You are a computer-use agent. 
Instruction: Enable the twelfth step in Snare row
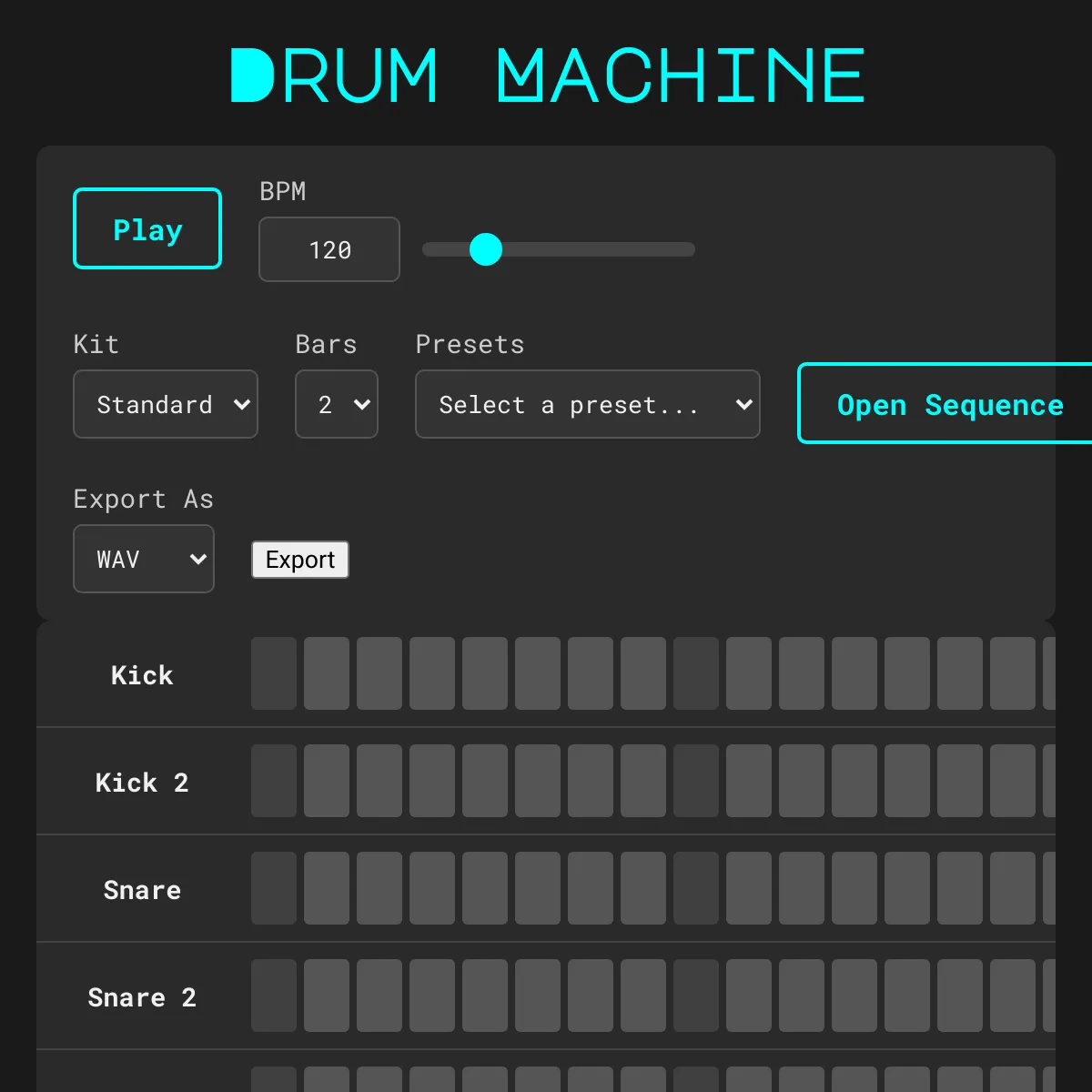click(854, 888)
